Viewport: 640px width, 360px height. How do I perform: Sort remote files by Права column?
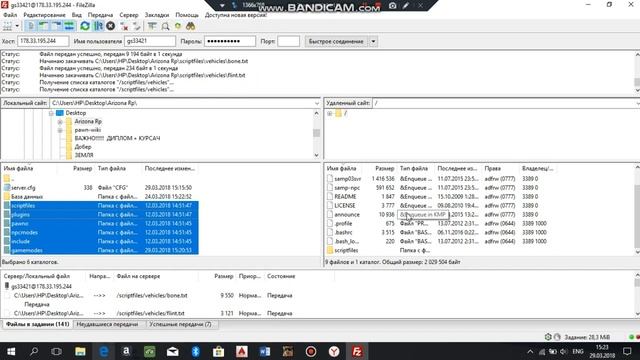coord(493,169)
